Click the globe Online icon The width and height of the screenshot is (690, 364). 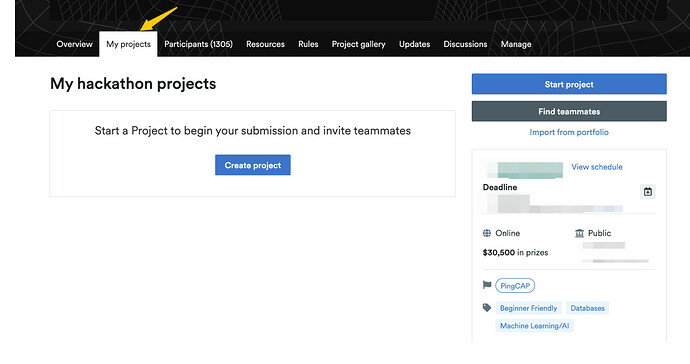487,233
